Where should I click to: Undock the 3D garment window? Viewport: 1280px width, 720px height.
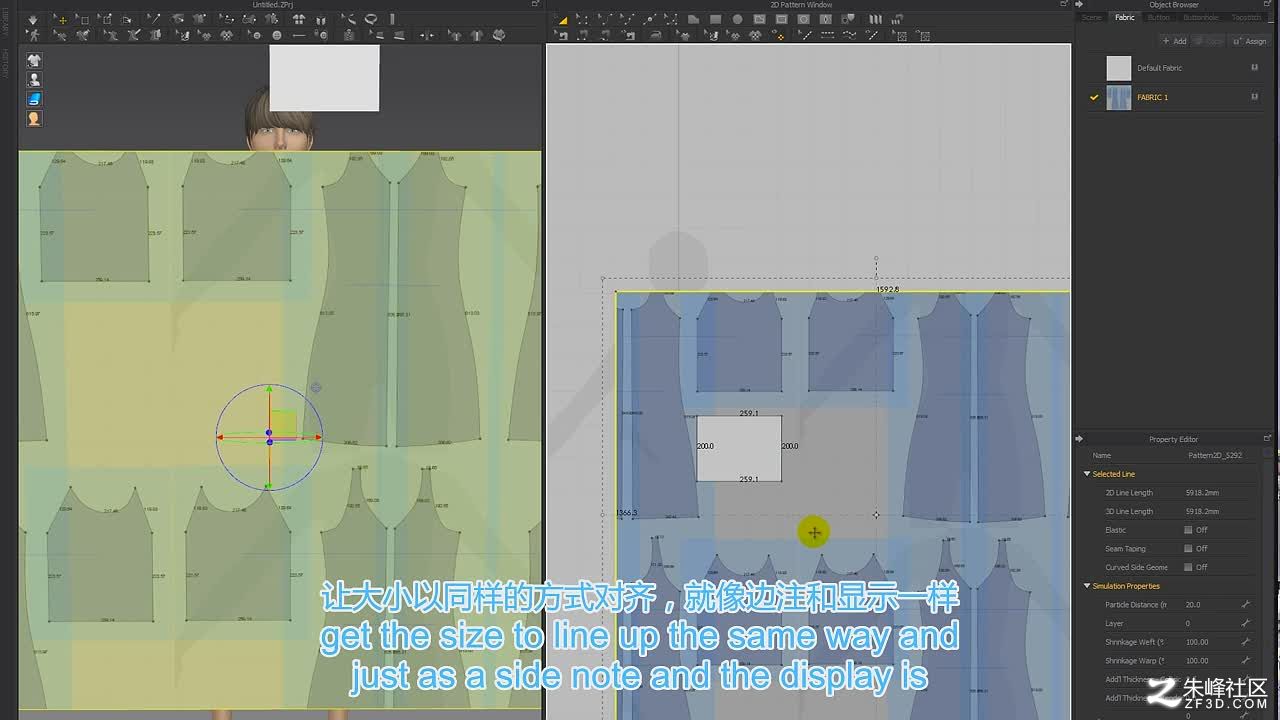[x=536, y=5]
